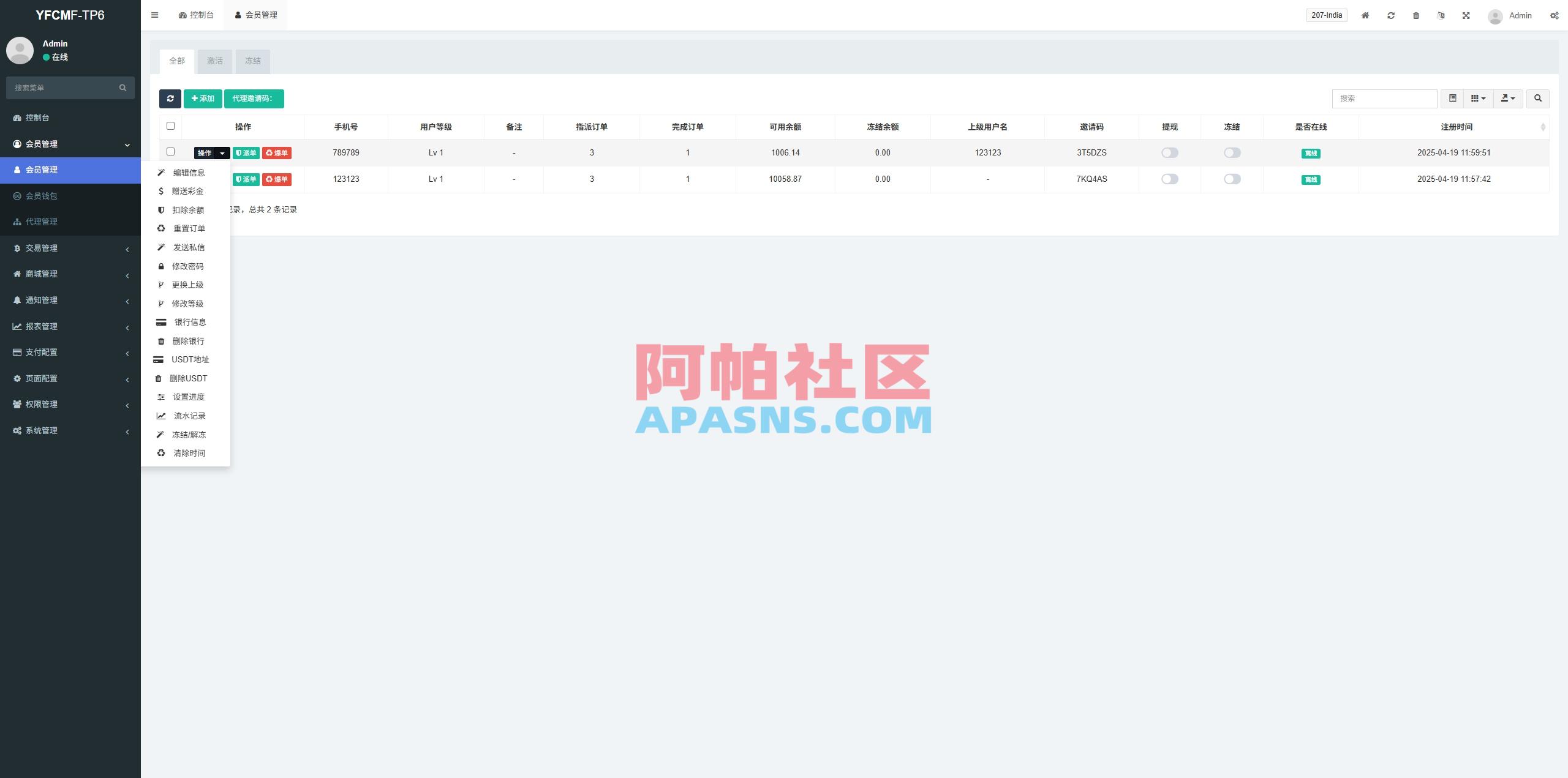Click the 添加 button to add a member

203,99
